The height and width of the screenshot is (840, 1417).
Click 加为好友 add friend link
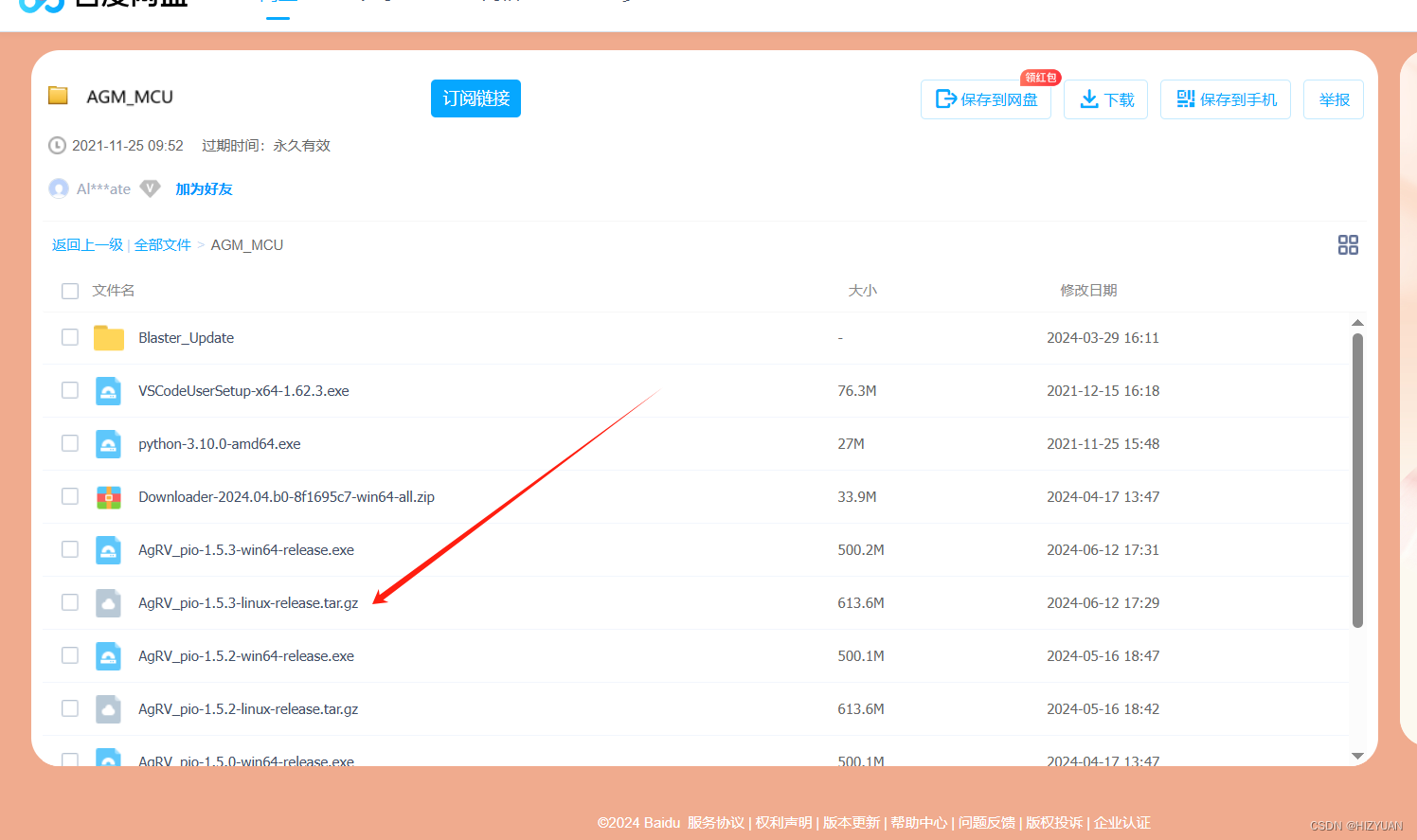pos(204,188)
